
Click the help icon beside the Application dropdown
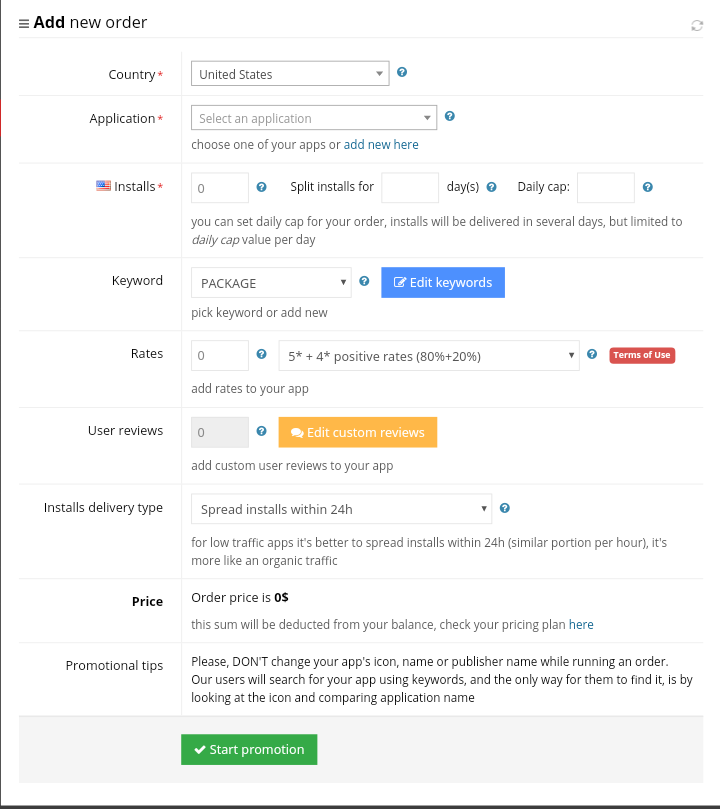point(450,116)
